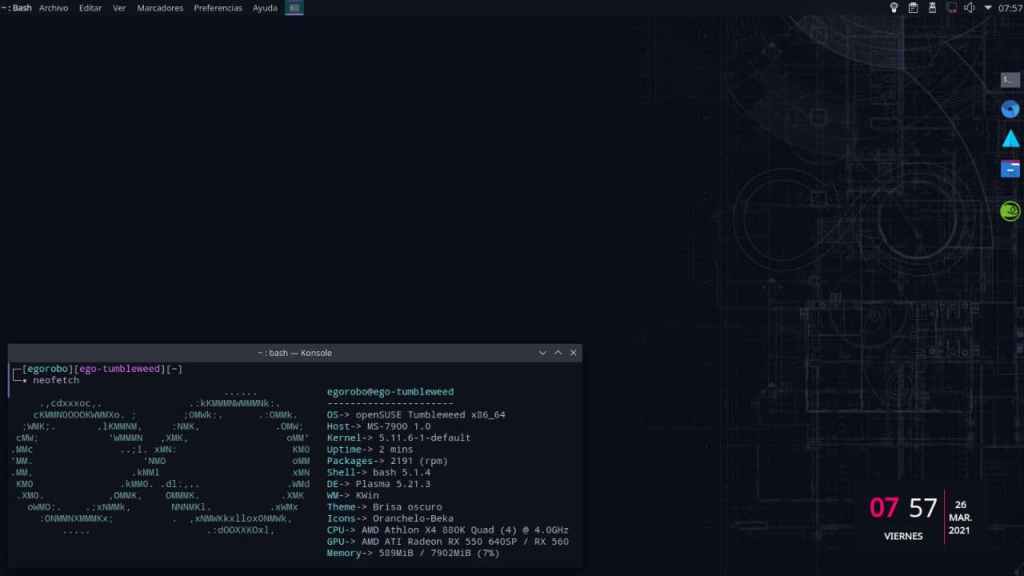The width and height of the screenshot is (1024, 576).
Task: Open the blue circular browser dock icon
Action: click(x=1010, y=109)
